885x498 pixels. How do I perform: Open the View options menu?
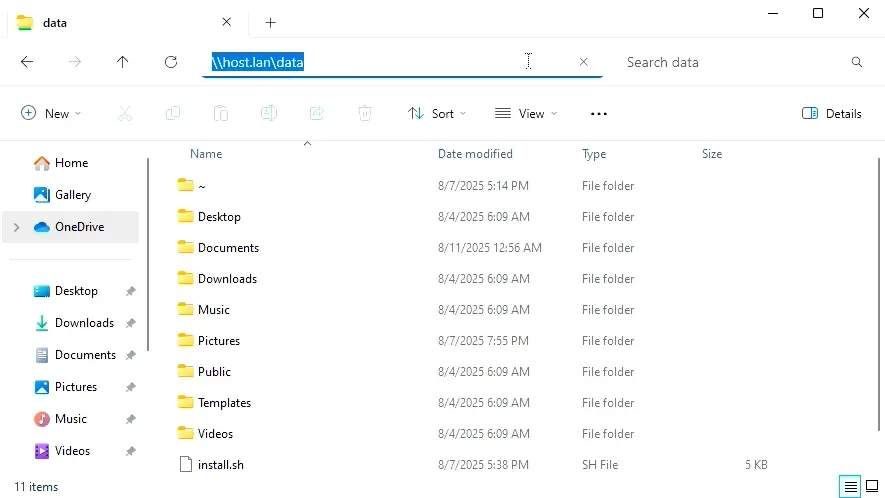[526, 114]
